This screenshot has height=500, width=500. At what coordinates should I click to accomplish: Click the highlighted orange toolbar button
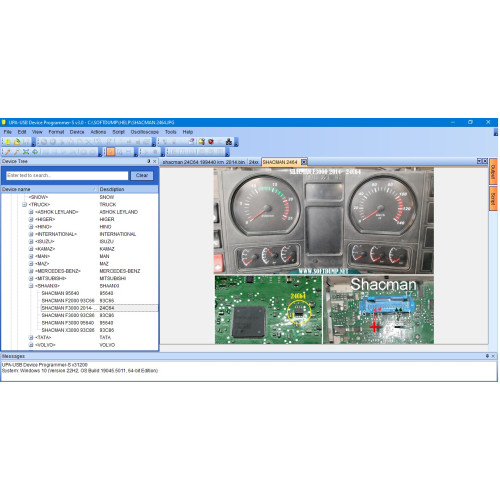111,152
